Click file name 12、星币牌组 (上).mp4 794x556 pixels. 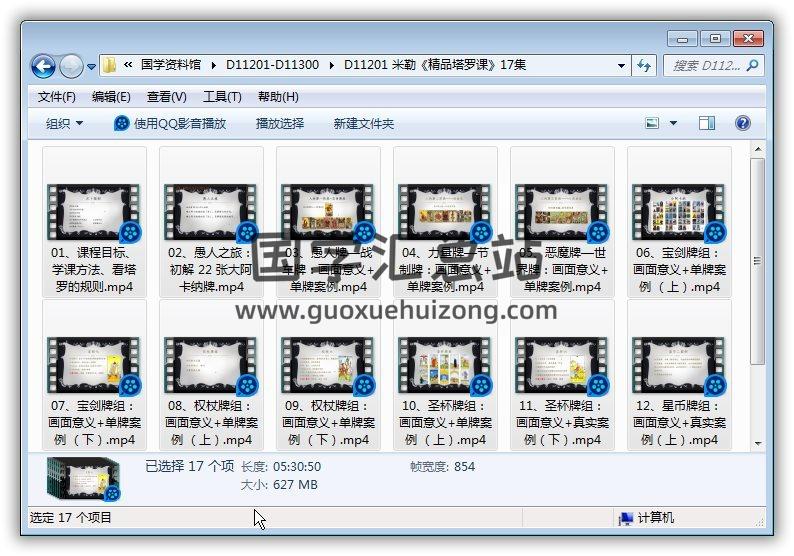tap(679, 423)
